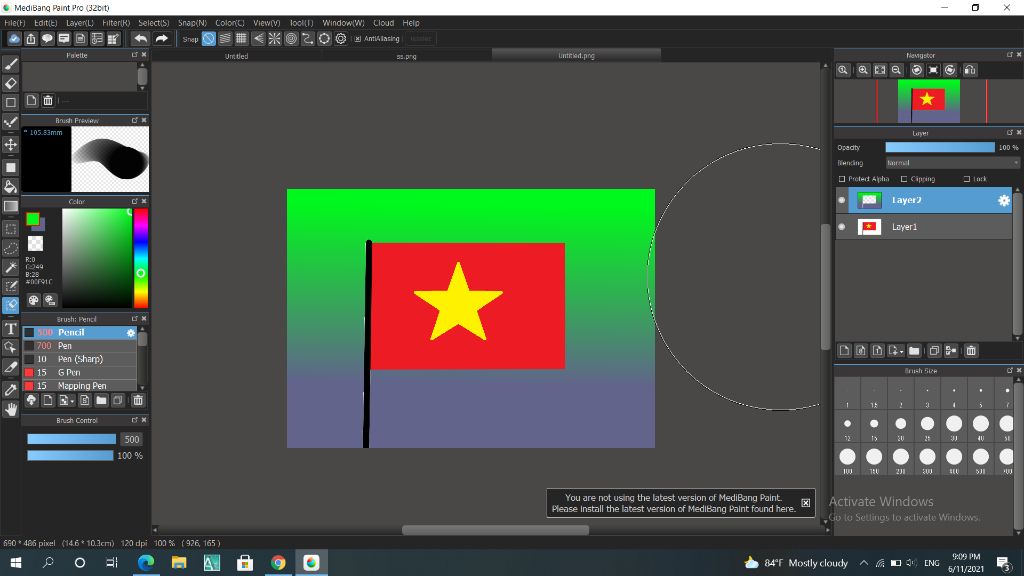Select Layer1 in the layer list

coord(923,227)
